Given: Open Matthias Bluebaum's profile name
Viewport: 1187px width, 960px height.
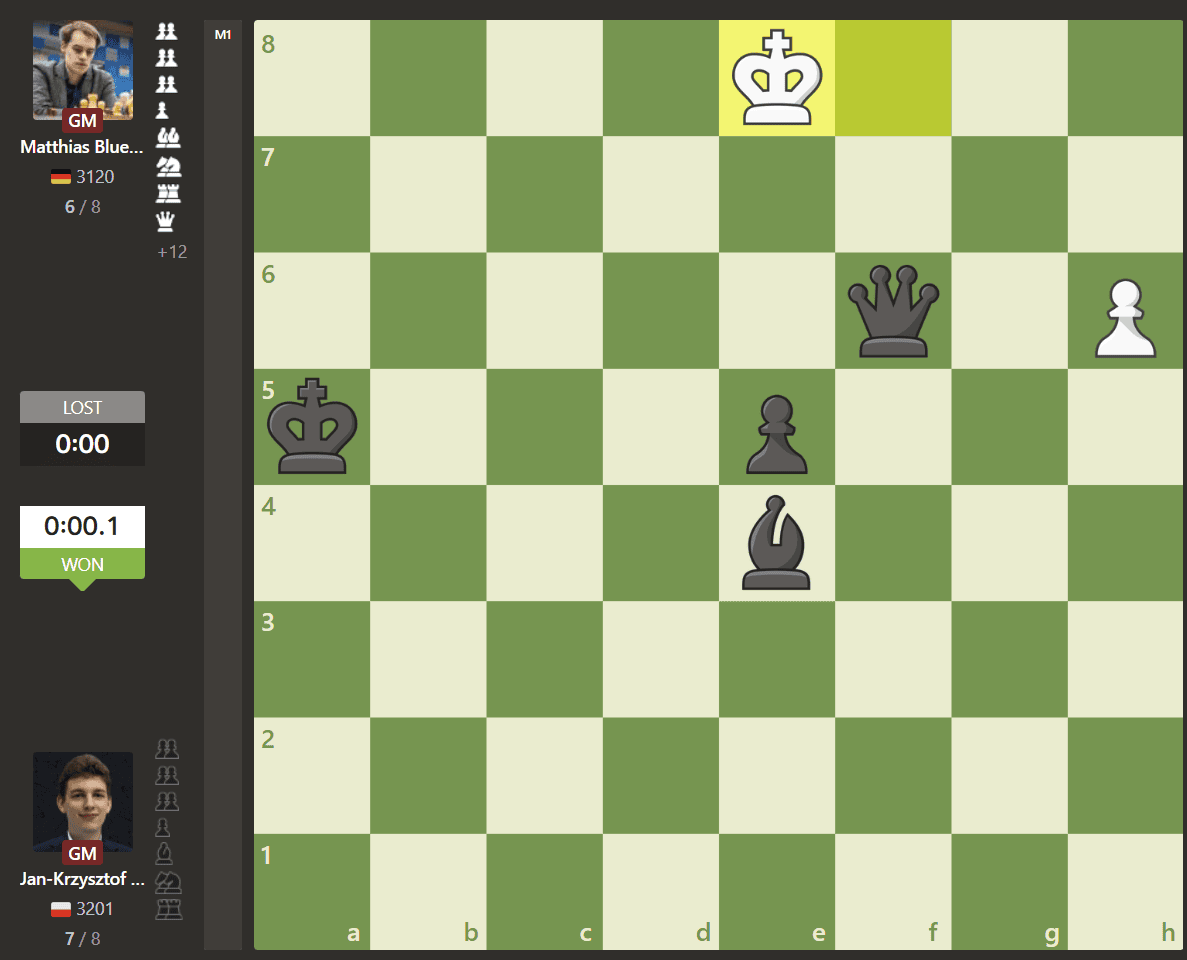Looking at the screenshot, I should [x=82, y=148].
